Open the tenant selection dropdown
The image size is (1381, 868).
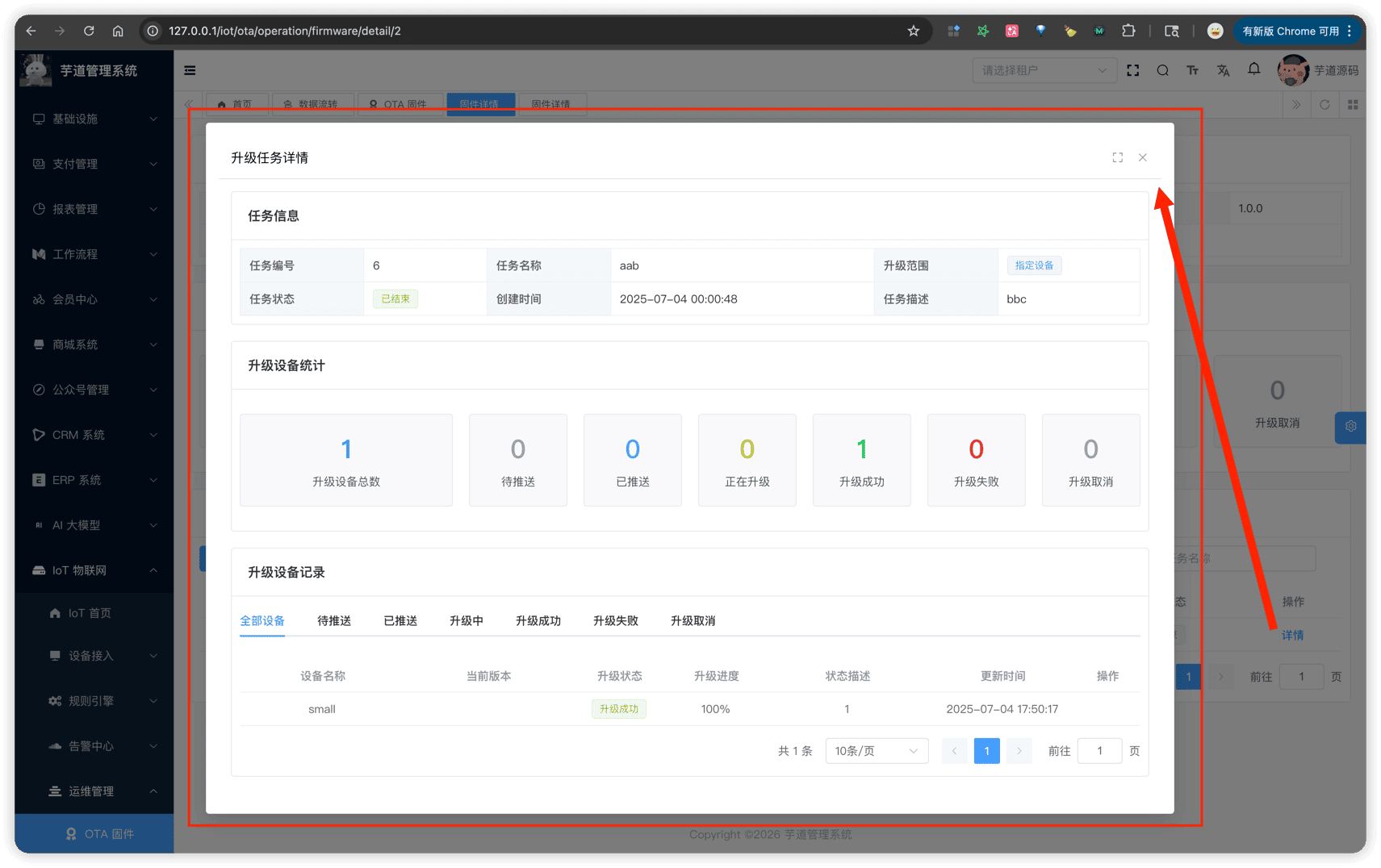click(1044, 70)
